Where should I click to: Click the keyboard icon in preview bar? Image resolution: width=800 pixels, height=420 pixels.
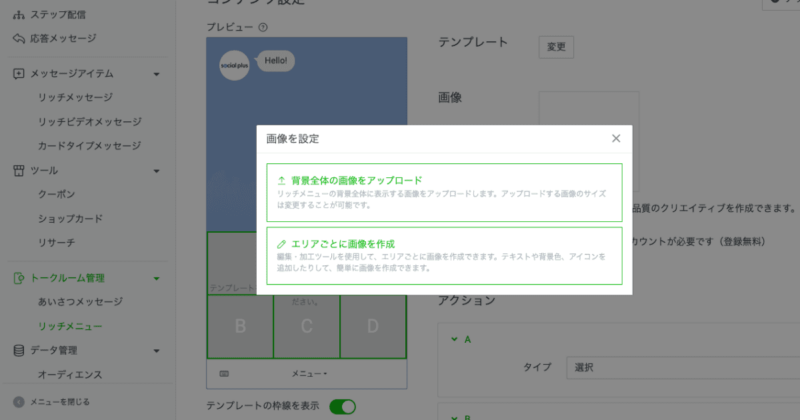coord(224,374)
